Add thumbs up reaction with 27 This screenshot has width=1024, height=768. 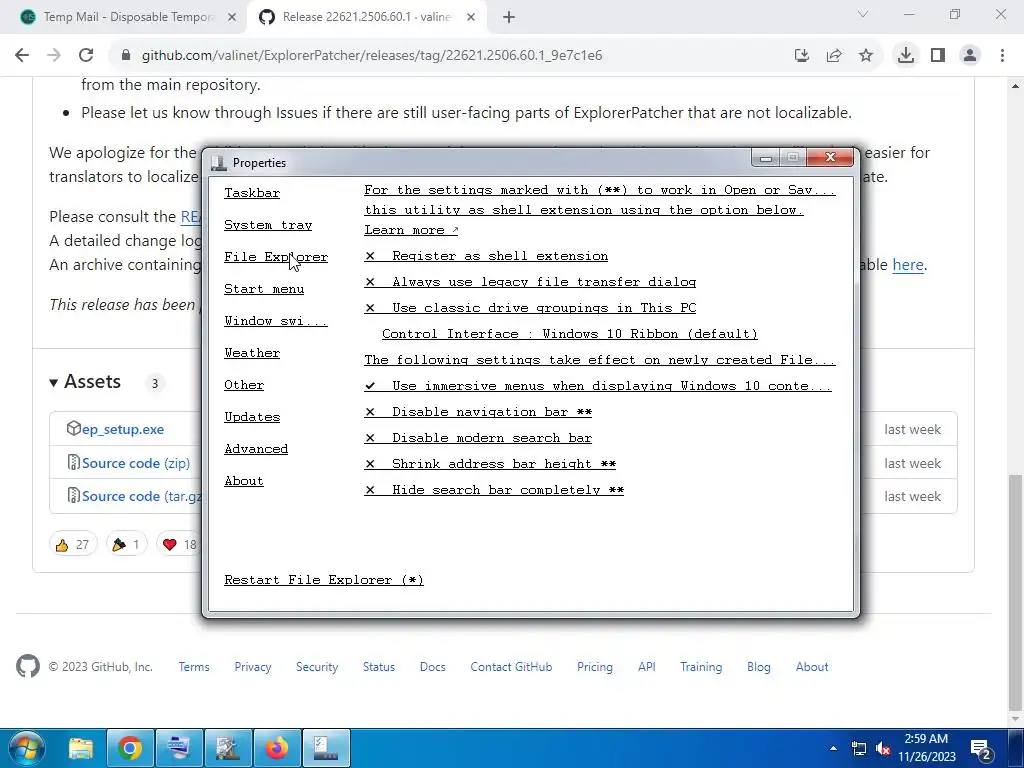coord(73,544)
